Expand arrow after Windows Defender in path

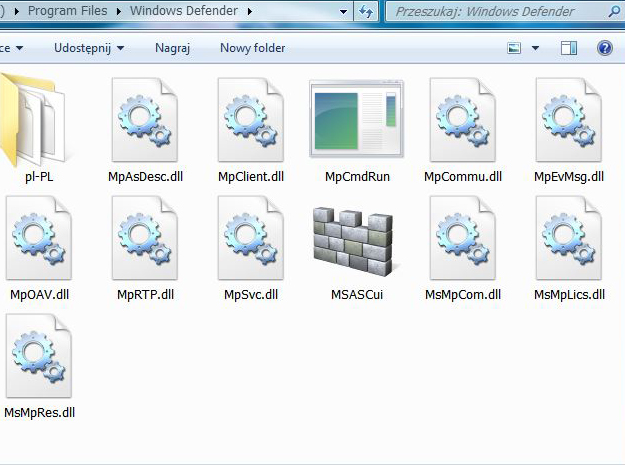(x=250, y=12)
